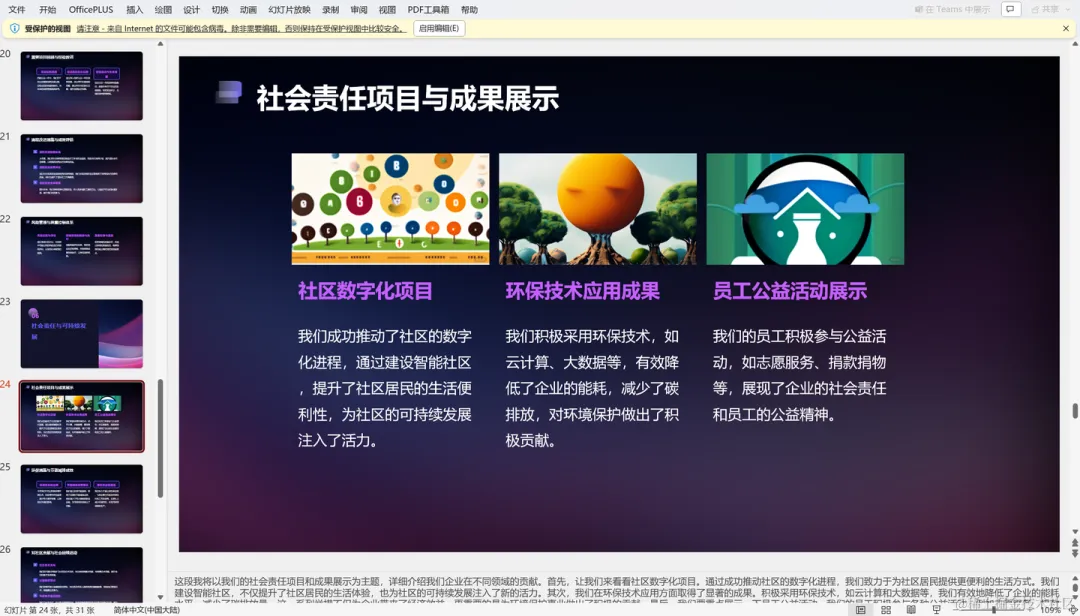Click the slide title 社会责任项目与成果展示
Screen dimensions: 1080x616
[x=407, y=98]
